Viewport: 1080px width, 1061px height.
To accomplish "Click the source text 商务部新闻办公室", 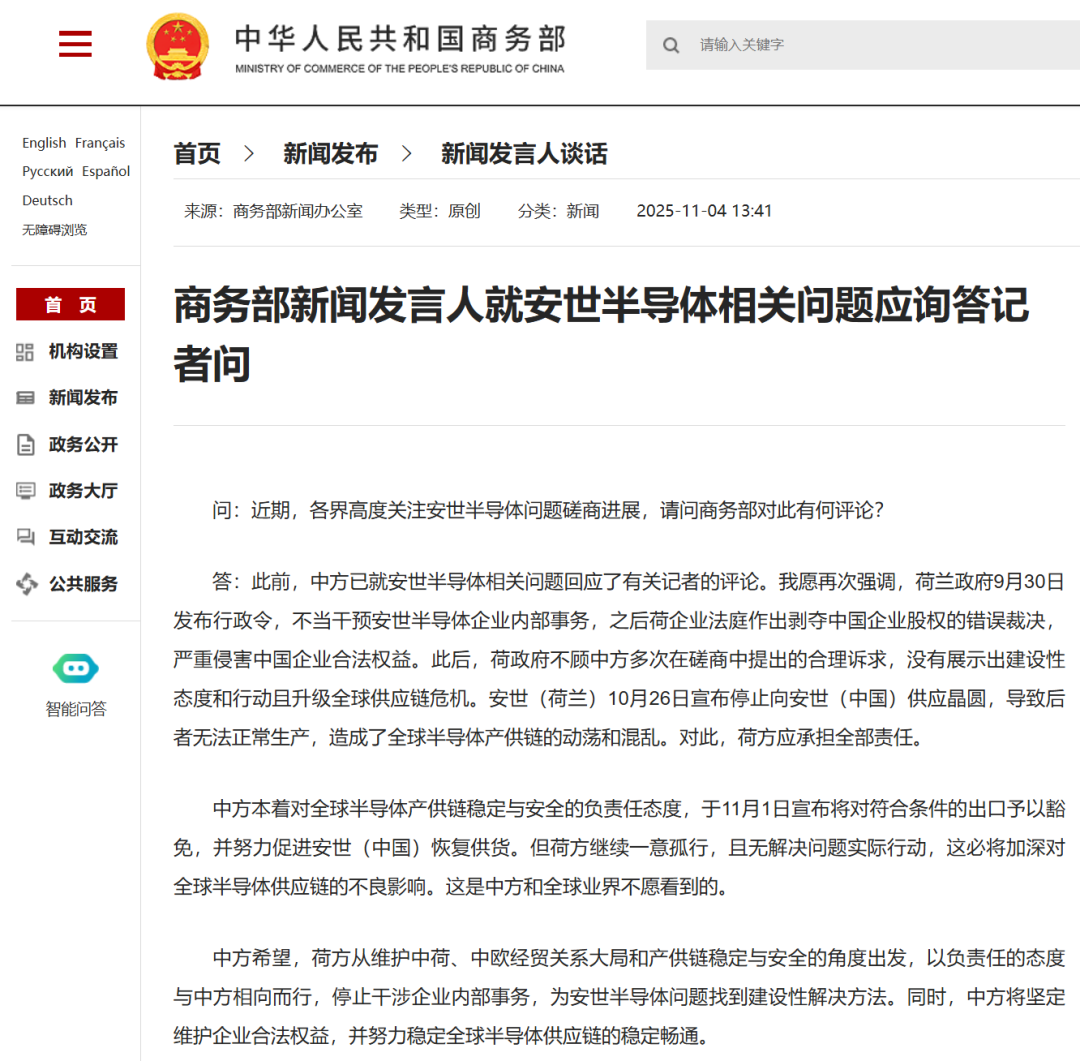I will (298, 211).
